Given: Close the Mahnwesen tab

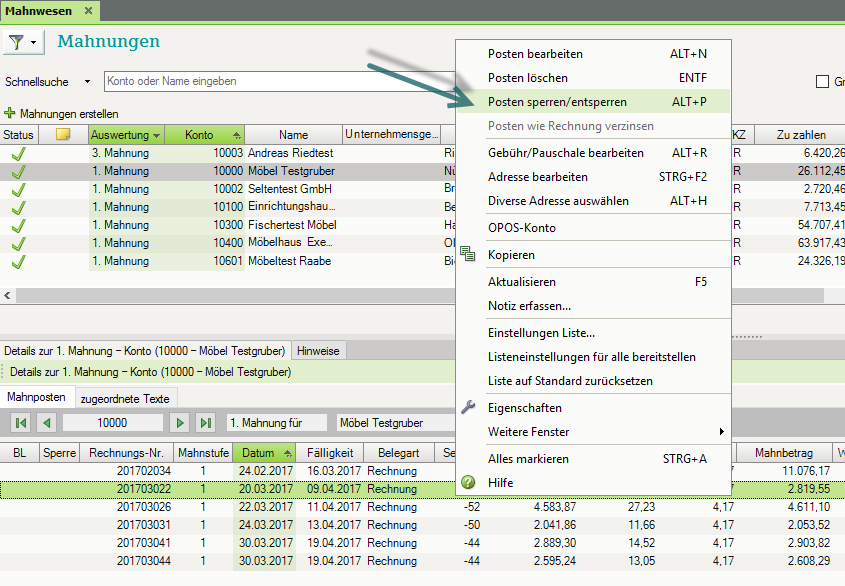Looking at the screenshot, I should 88,11.
